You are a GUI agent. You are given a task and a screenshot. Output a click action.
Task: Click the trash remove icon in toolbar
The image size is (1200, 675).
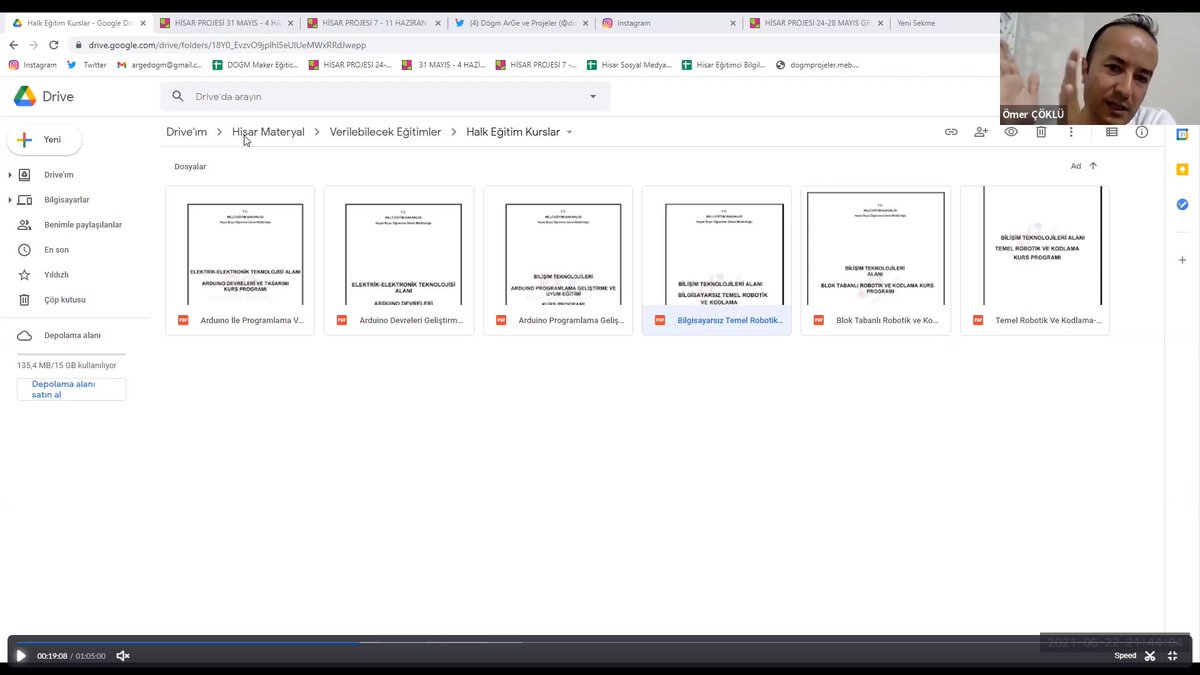coord(1041,132)
